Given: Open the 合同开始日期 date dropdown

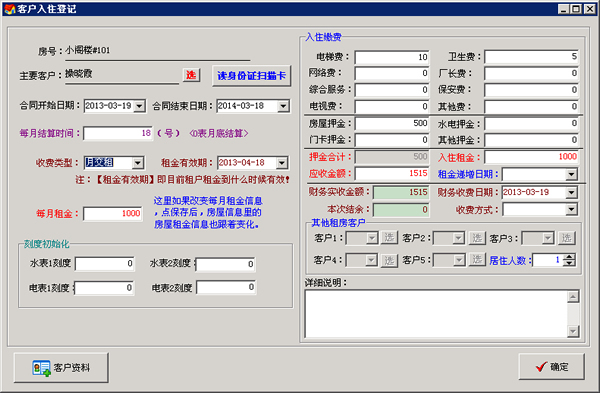Looking at the screenshot, I should pos(140,106).
